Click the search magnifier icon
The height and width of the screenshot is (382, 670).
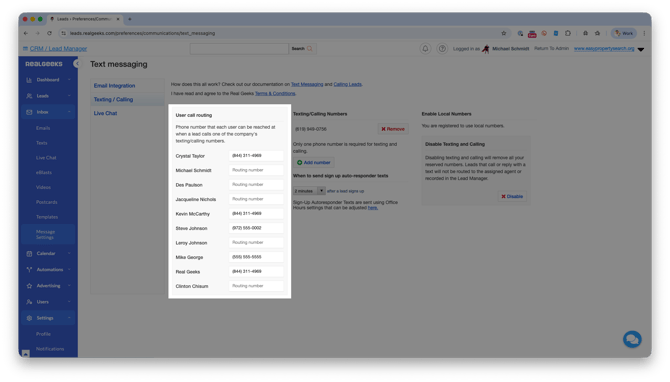tap(310, 49)
